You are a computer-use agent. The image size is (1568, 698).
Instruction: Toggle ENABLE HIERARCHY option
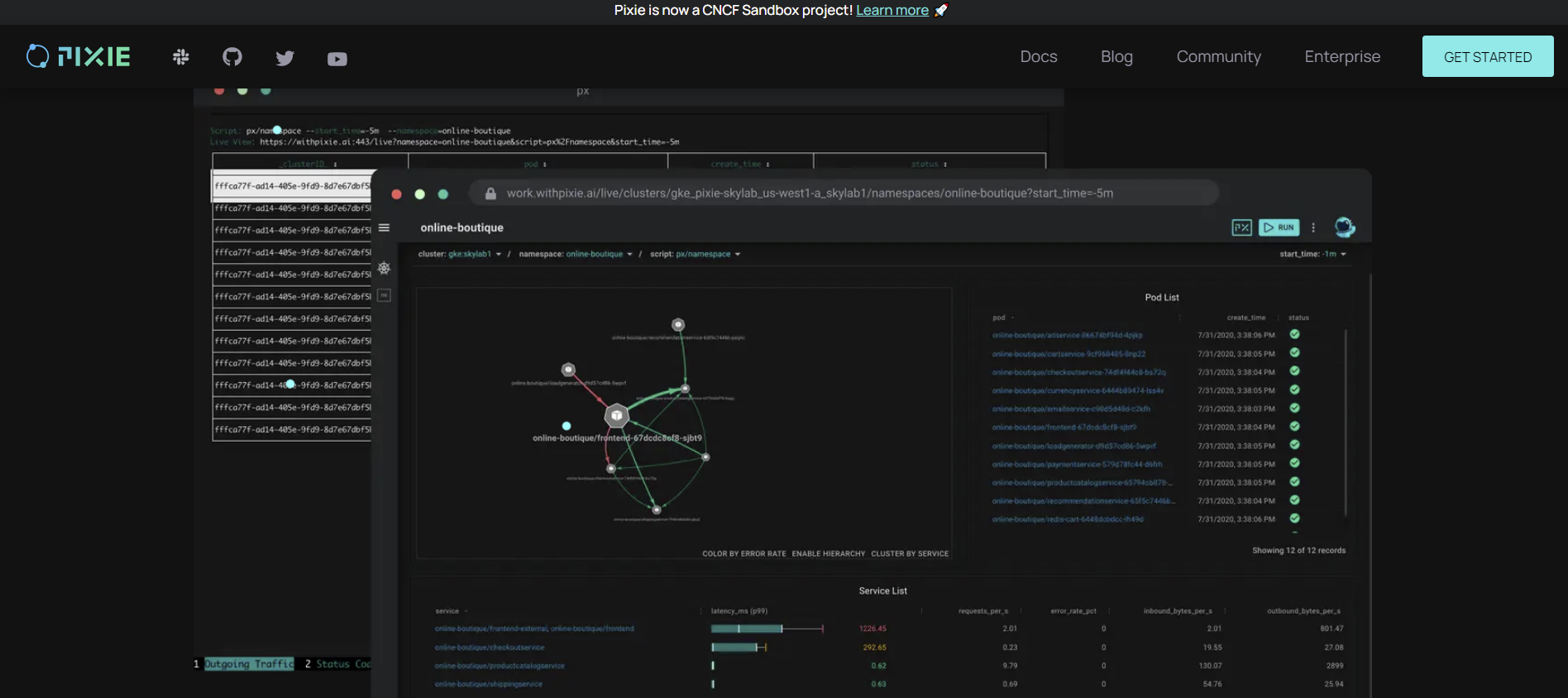coord(829,554)
